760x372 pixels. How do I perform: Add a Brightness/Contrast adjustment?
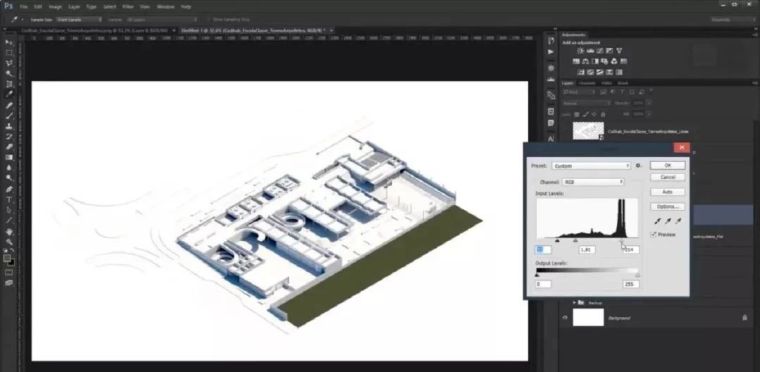coord(580,50)
